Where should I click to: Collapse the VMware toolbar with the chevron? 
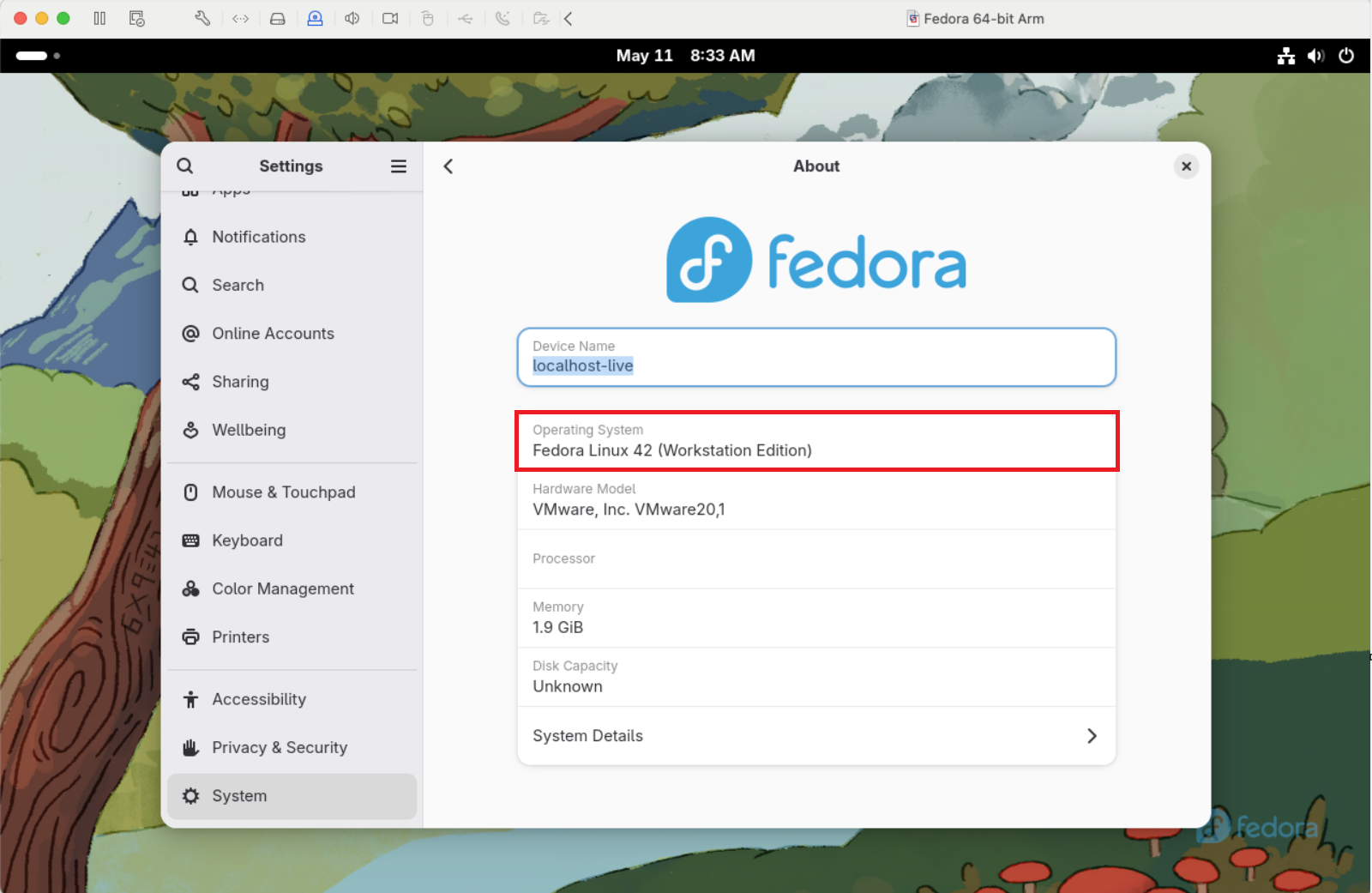568,18
